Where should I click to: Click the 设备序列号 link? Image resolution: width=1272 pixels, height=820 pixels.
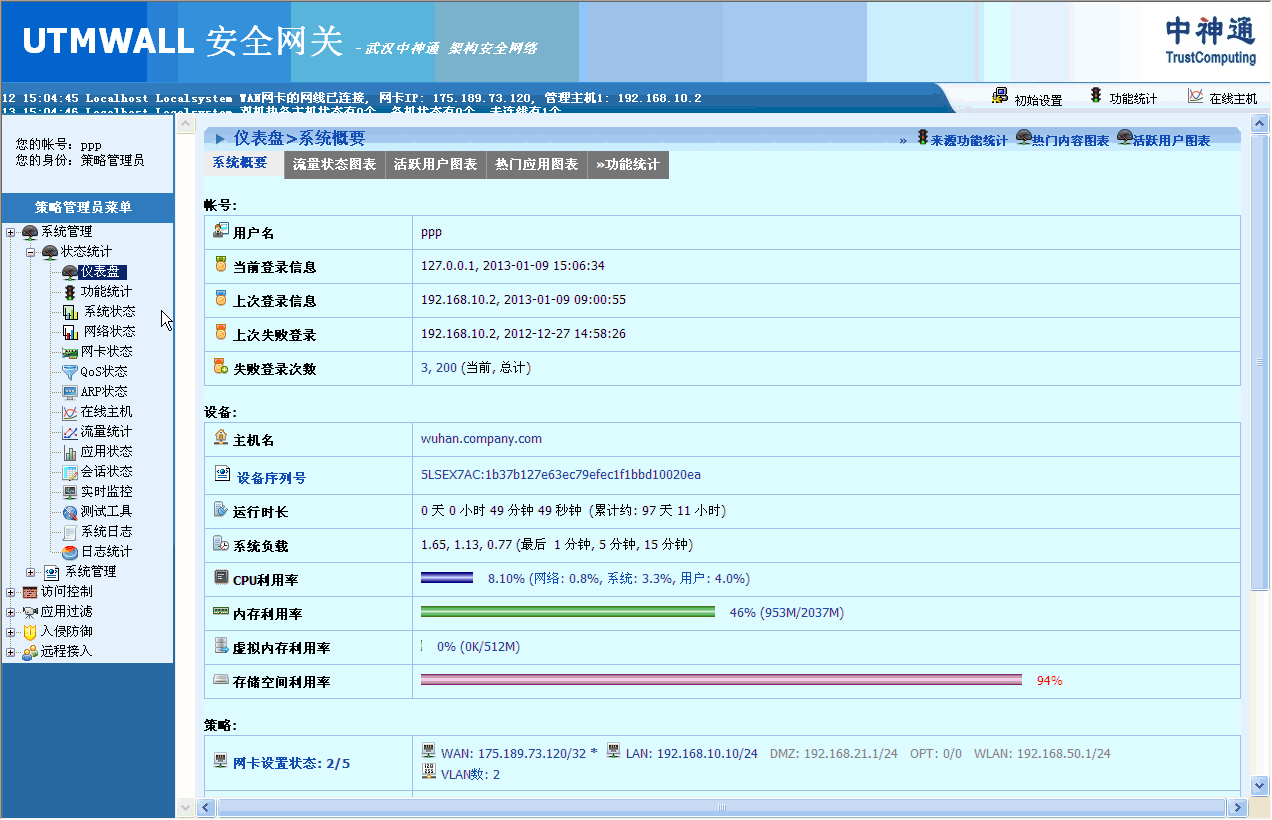(269, 478)
